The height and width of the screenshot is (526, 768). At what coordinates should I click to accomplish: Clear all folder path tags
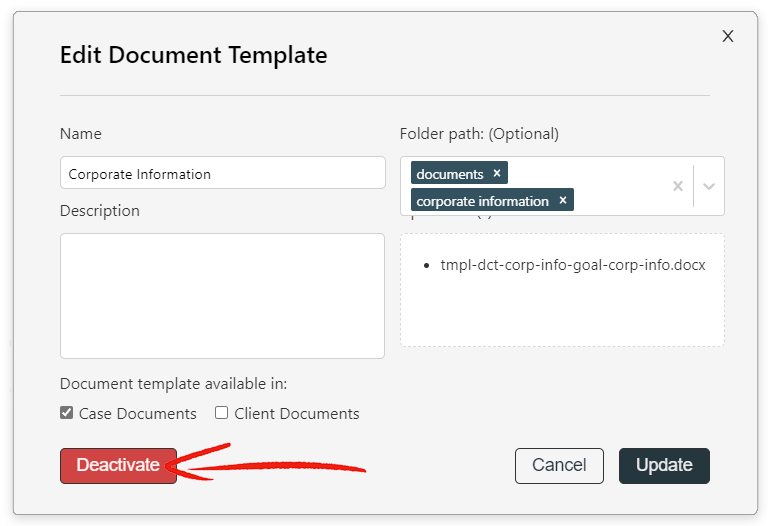677,186
